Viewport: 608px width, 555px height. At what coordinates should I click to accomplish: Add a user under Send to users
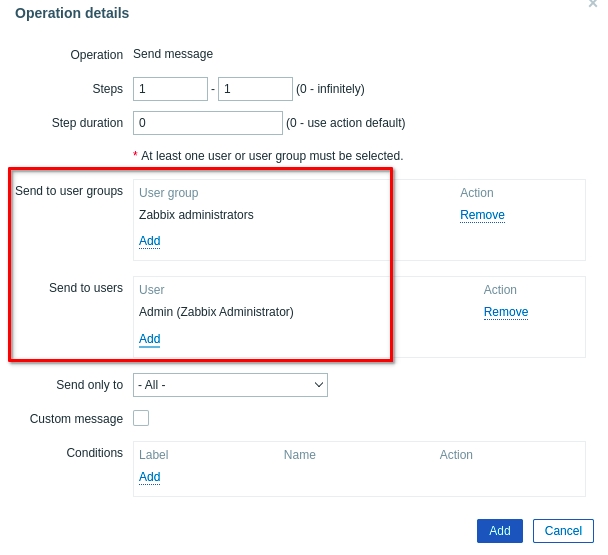click(149, 339)
